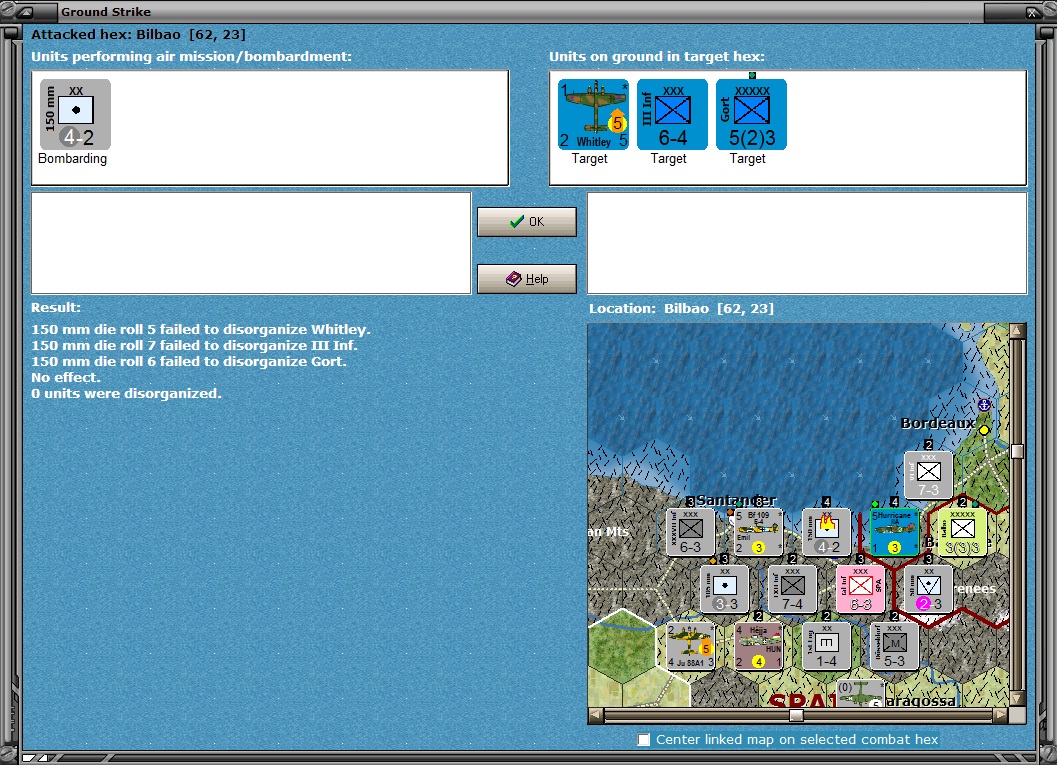
Task: Click the Ju 88A1 bomber counter
Action: 690,646
